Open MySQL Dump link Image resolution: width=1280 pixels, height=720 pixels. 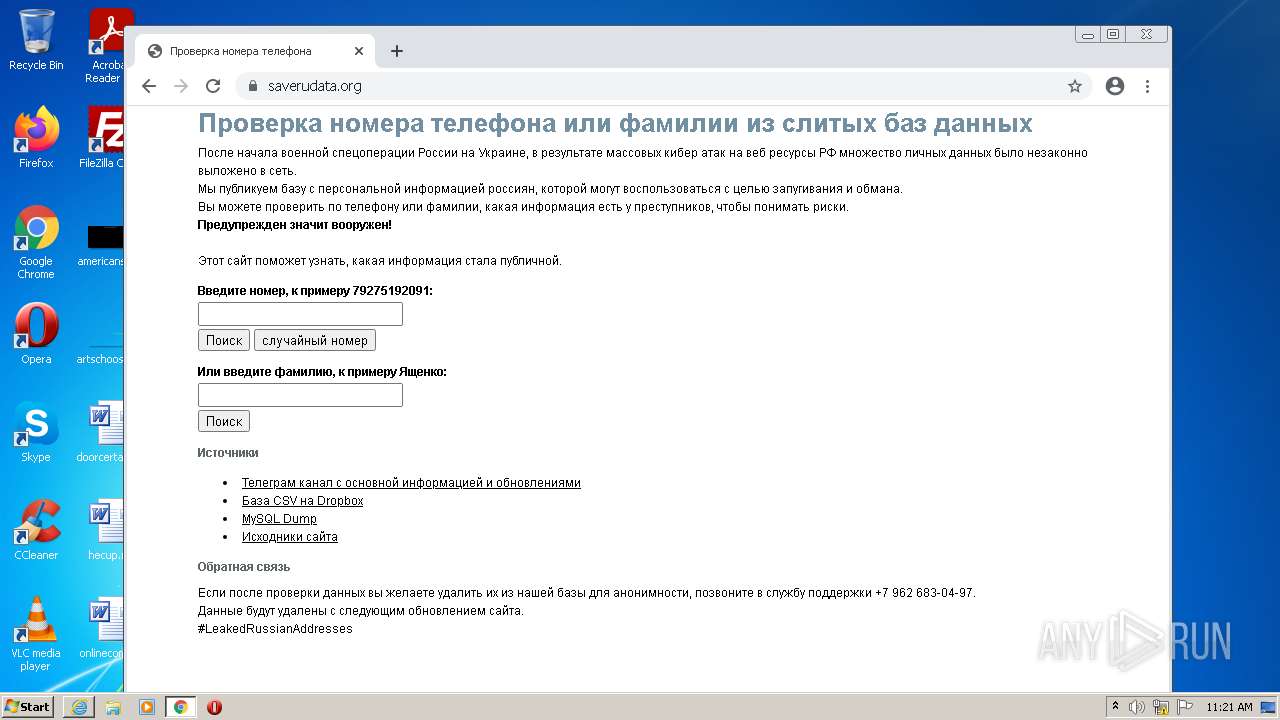pyautogui.click(x=279, y=519)
